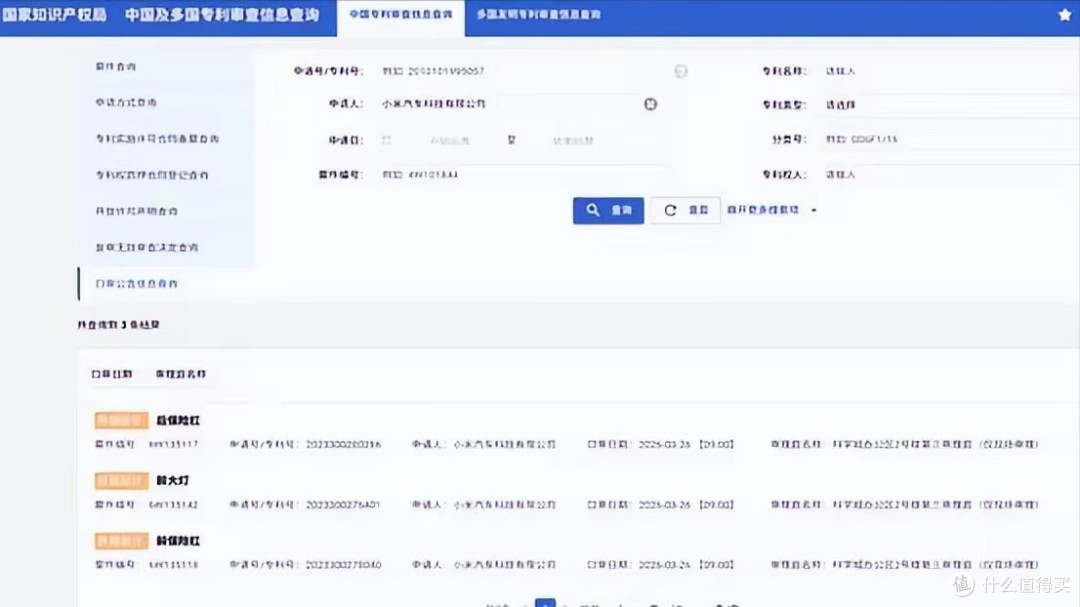Click the 口审日期 column header

pos(112,374)
